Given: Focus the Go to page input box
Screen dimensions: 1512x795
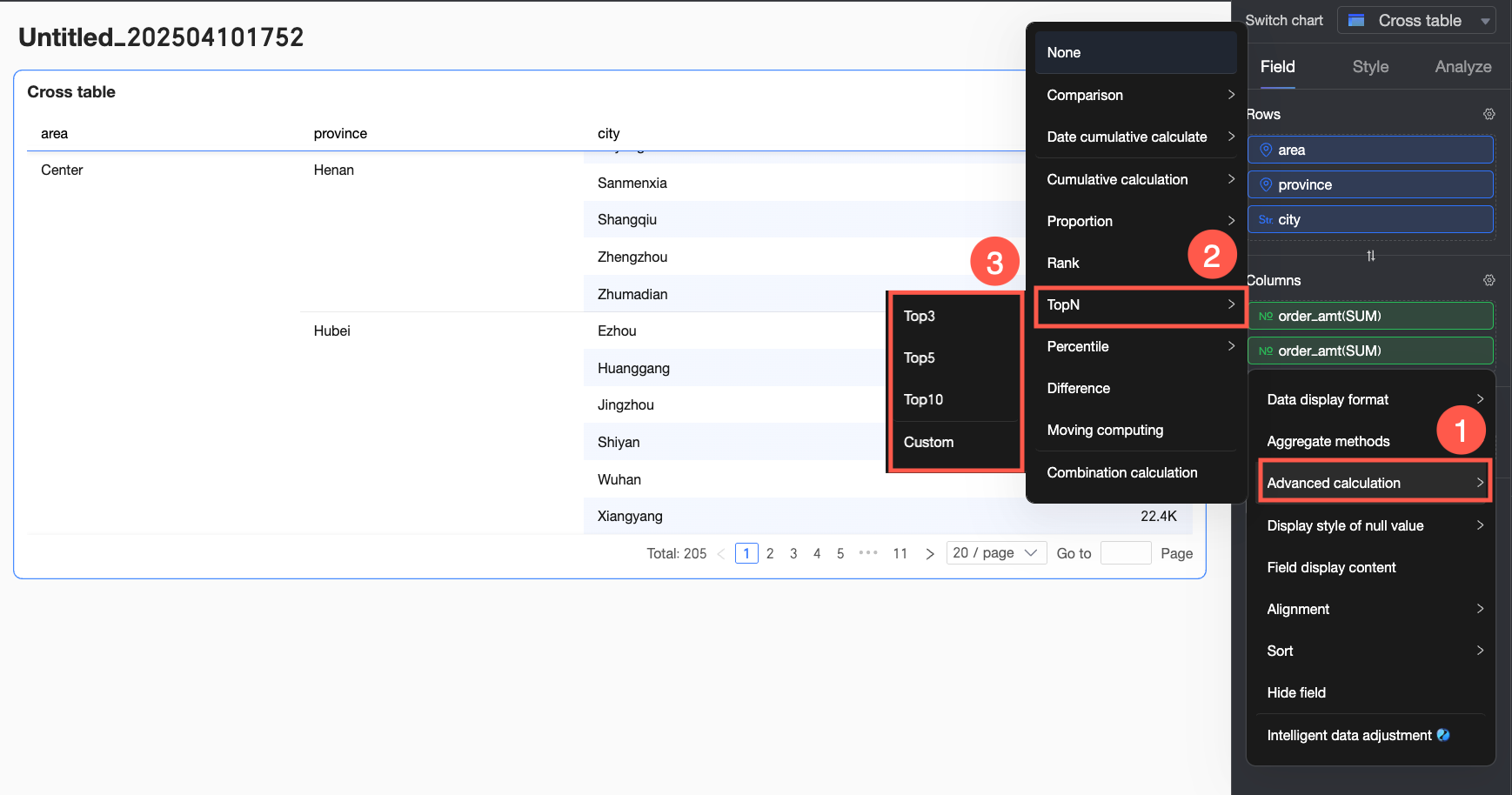Looking at the screenshot, I should (x=1126, y=553).
